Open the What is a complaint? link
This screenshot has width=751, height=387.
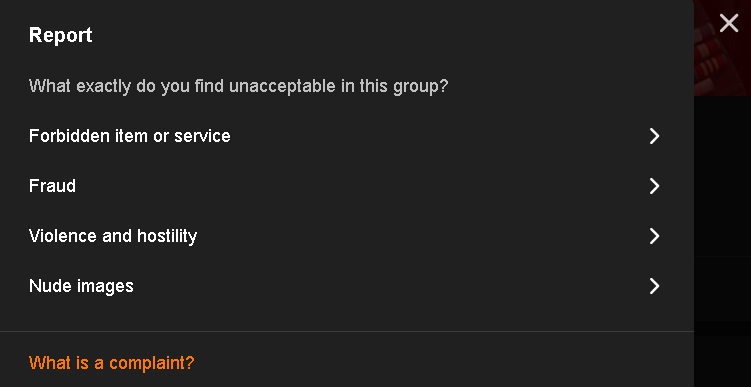tap(112, 363)
